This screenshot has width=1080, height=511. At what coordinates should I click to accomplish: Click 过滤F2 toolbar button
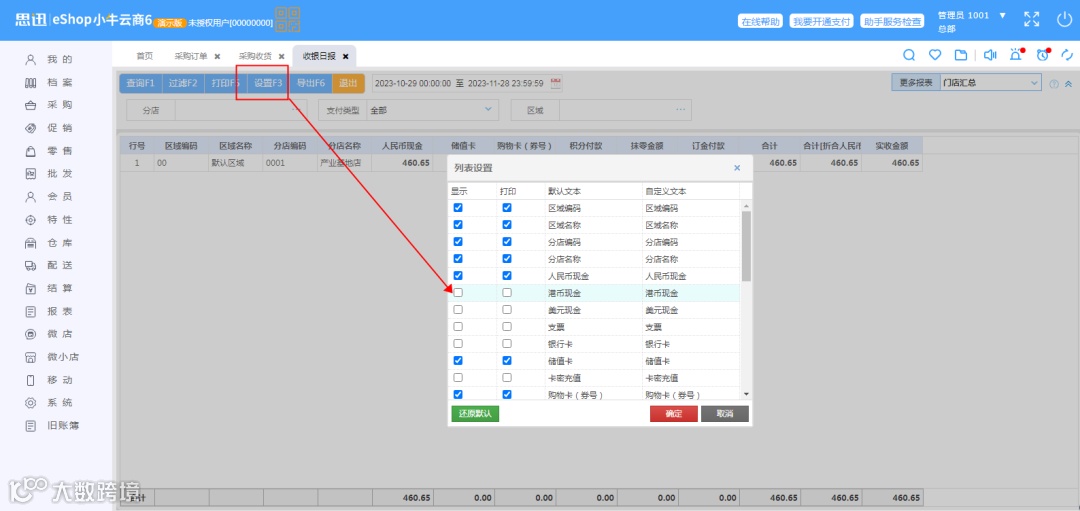[183, 83]
